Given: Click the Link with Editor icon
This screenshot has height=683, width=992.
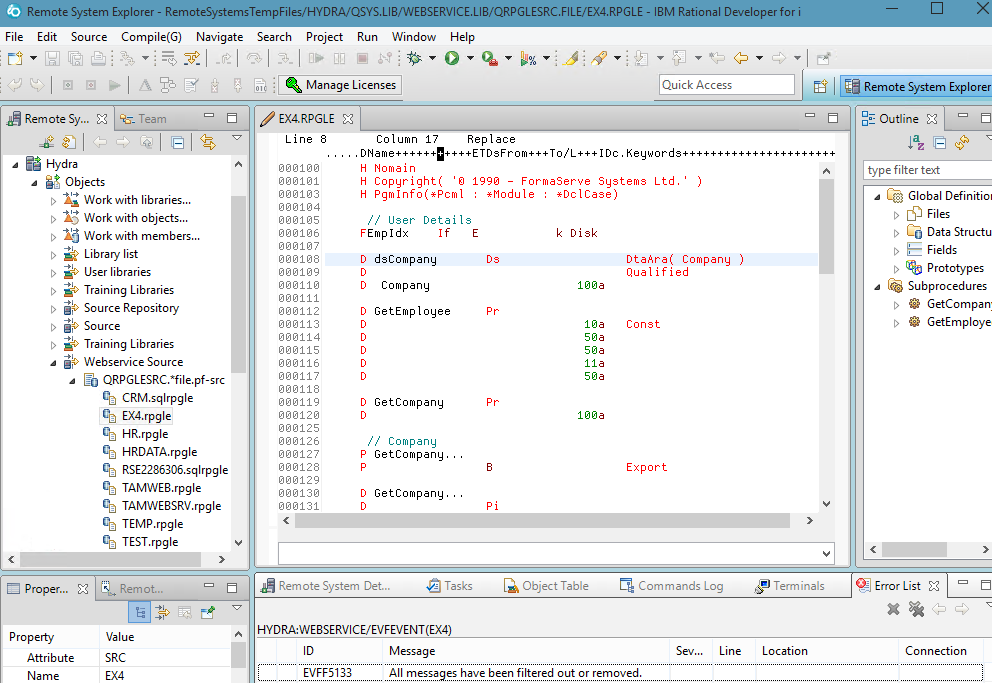Looking at the screenshot, I should click(207, 142).
